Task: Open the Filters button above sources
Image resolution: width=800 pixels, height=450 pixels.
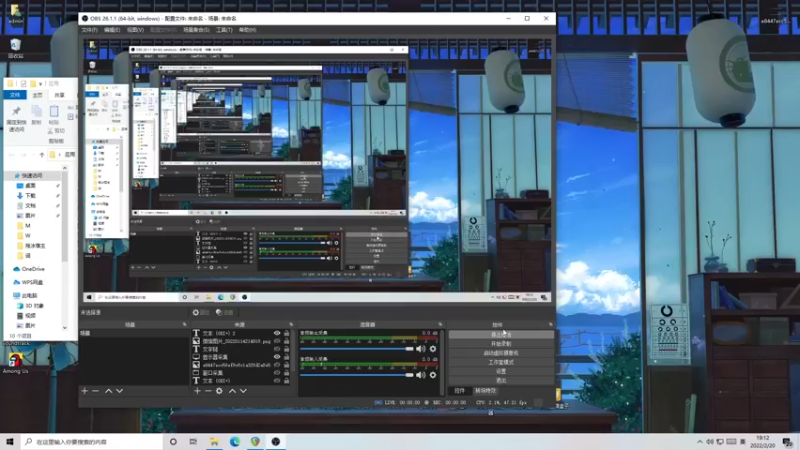Action: [x=224, y=312]
